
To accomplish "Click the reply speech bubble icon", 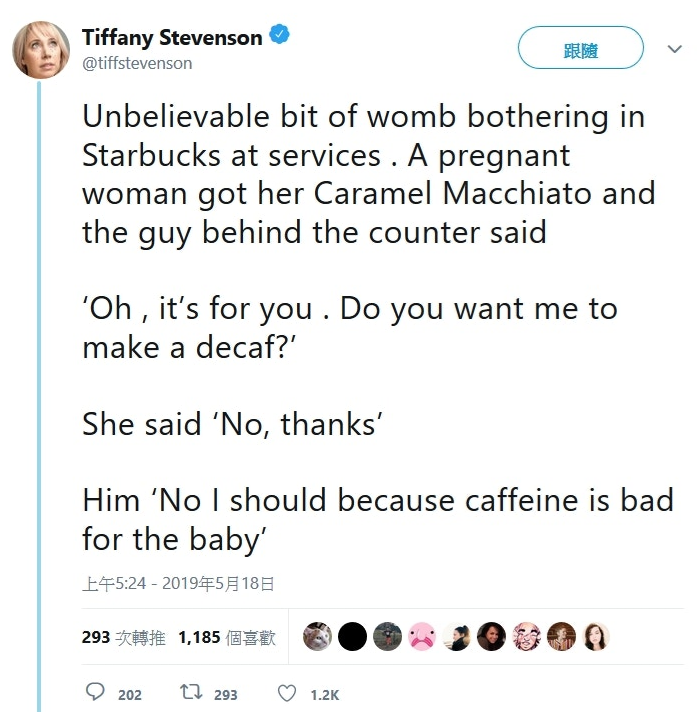I will (96, 693).
